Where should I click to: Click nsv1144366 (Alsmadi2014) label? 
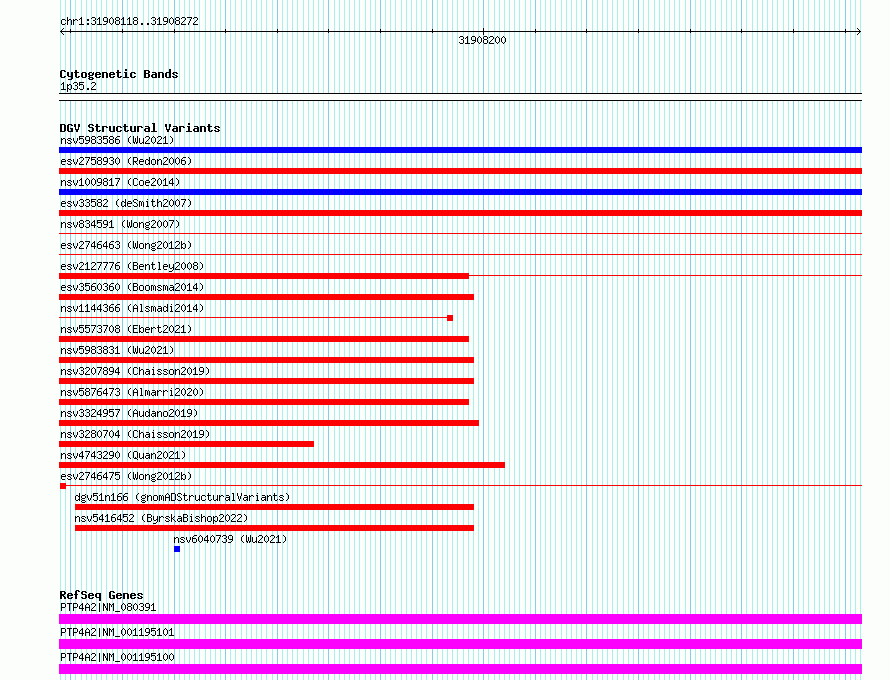132,308
